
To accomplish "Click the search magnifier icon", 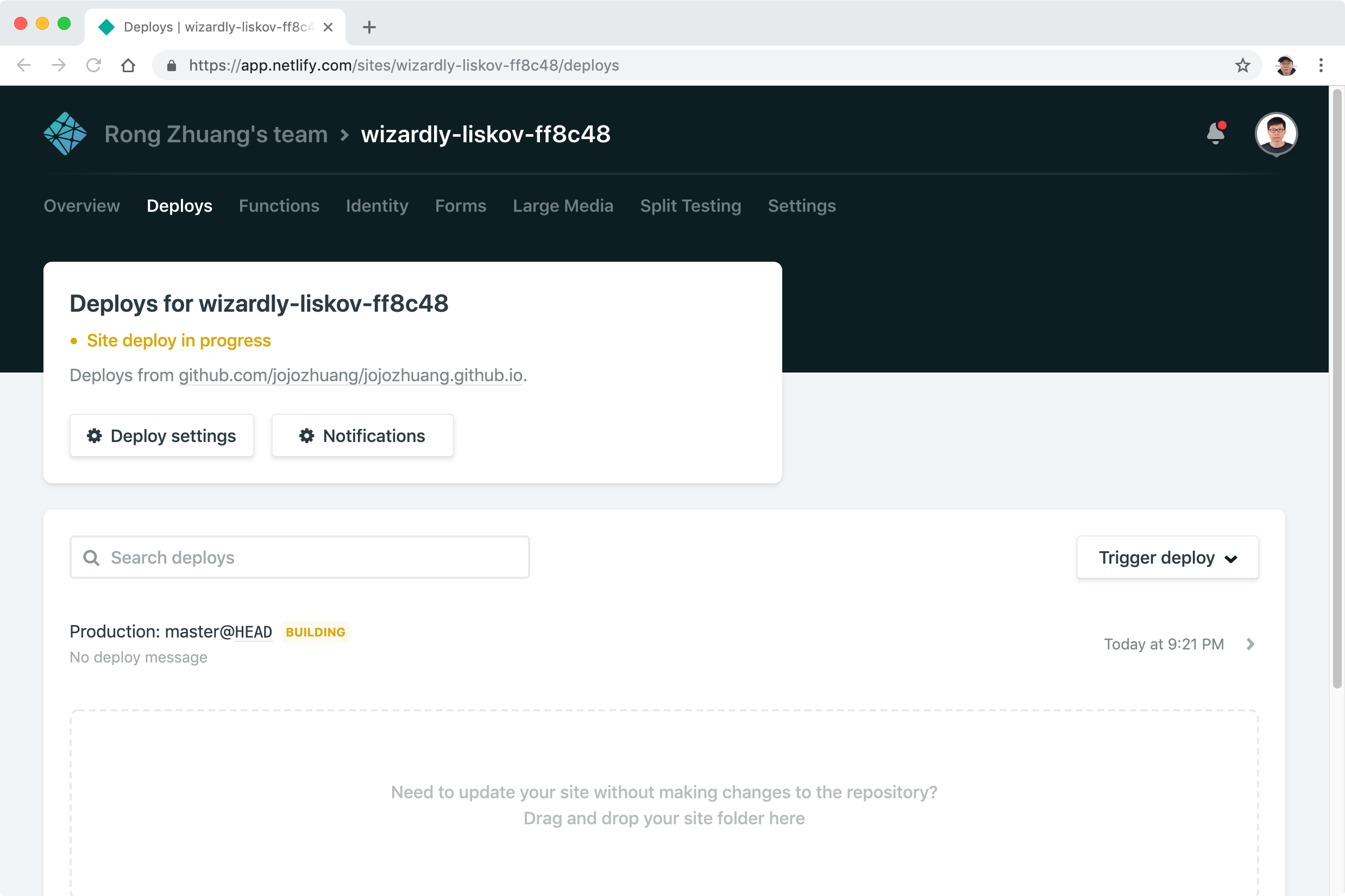I will pyautogui.click(x=91, y=558).
